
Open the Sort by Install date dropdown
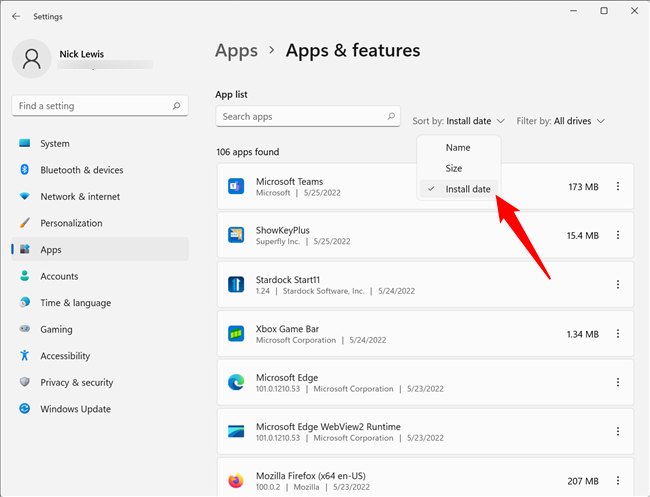(x=458, y=121)
